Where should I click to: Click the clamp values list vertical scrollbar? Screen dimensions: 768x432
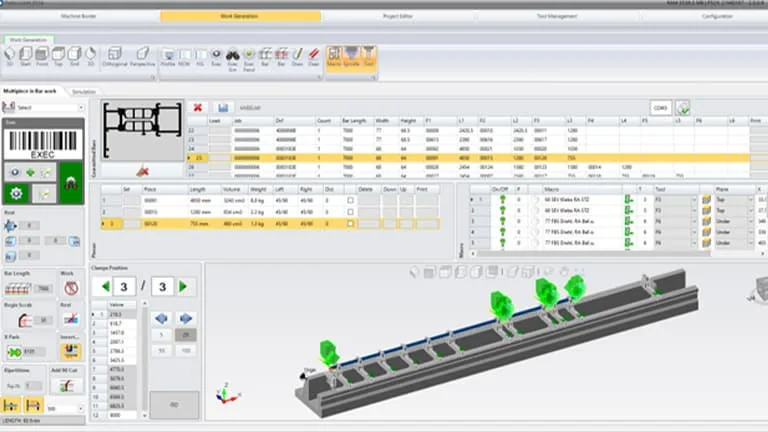click(144, 360)
